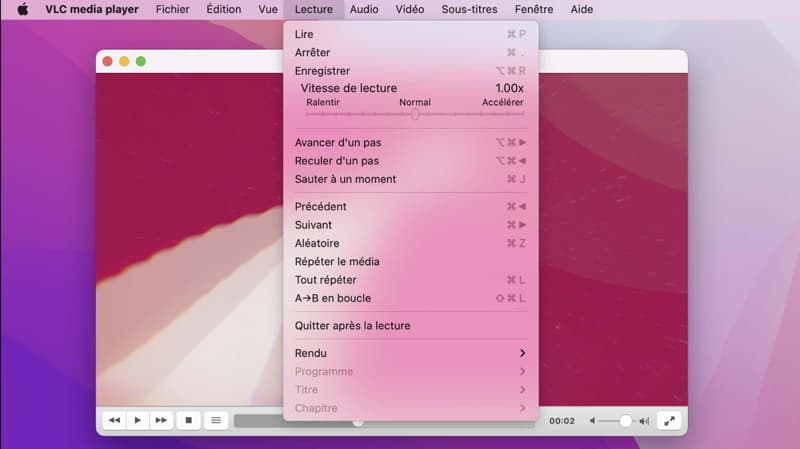The image size is (800, 449).
Task: Open the Fenêtre menu
Action: pos(534,9)
